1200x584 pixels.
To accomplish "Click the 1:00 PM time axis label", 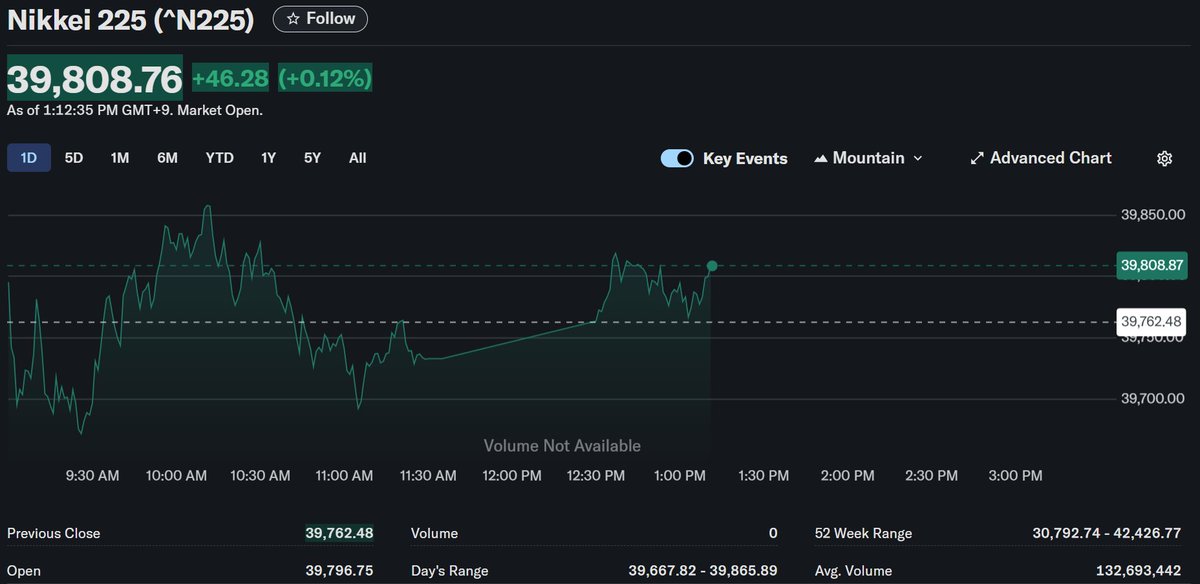I will click(x=680, y=476).
